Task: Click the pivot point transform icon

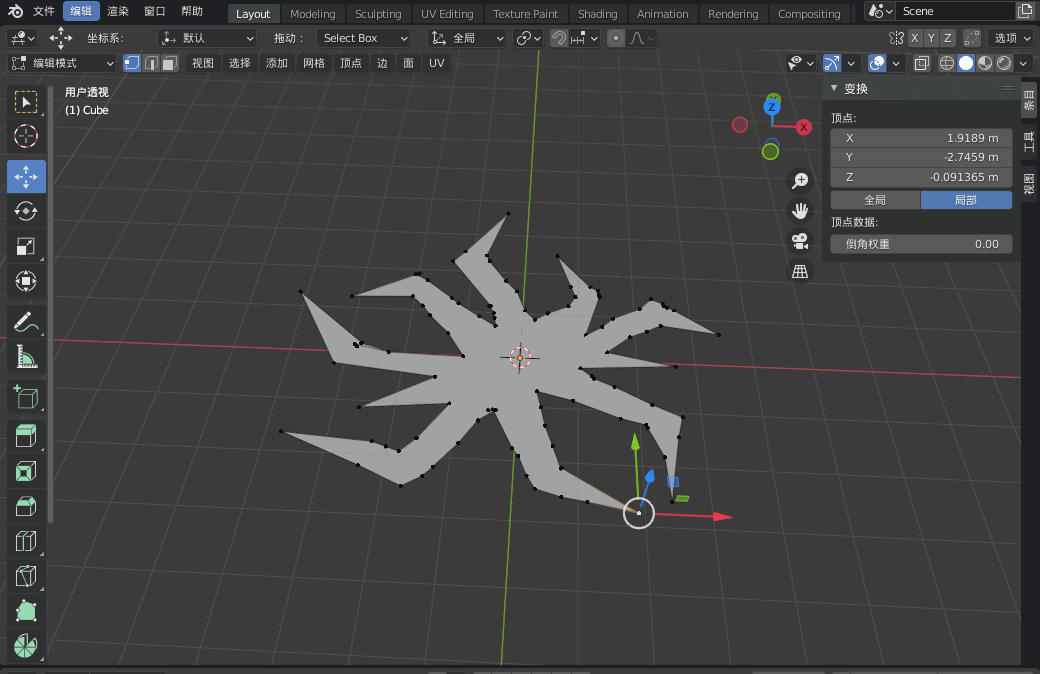Action: [x=528, y=38]
